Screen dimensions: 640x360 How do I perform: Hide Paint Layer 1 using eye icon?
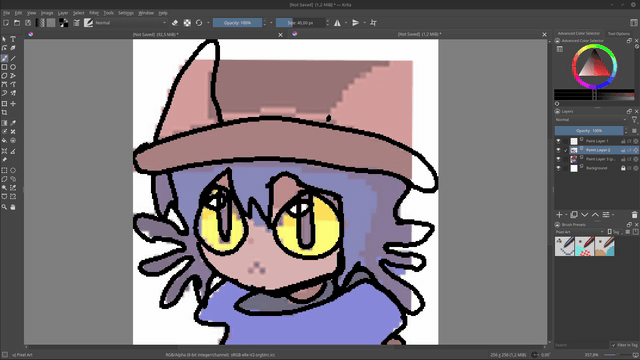(x=558, y=141)
